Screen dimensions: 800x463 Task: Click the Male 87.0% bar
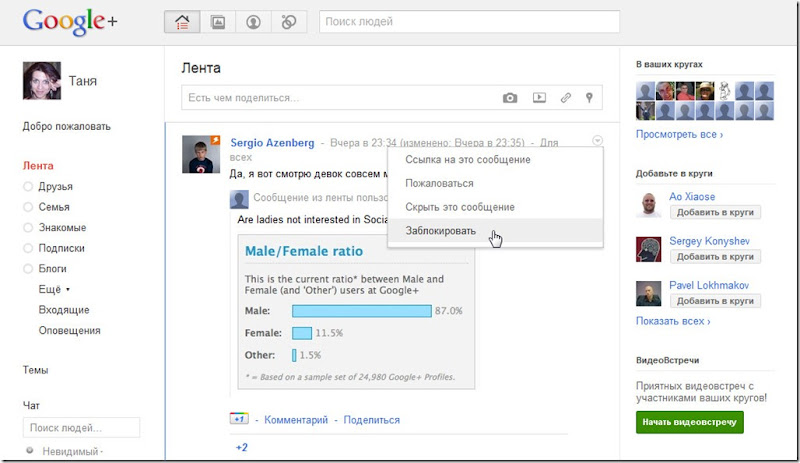click(362, 310)
